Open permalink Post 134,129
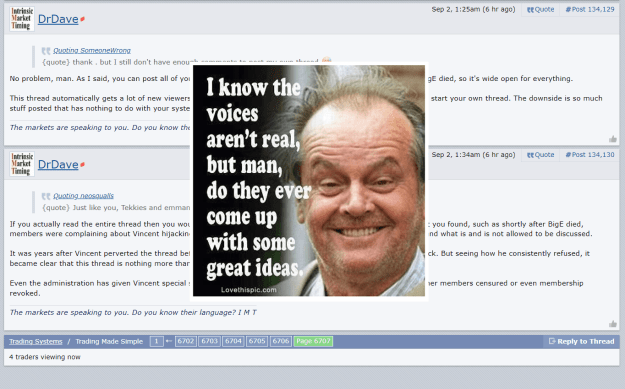 [x=590, y=10]
